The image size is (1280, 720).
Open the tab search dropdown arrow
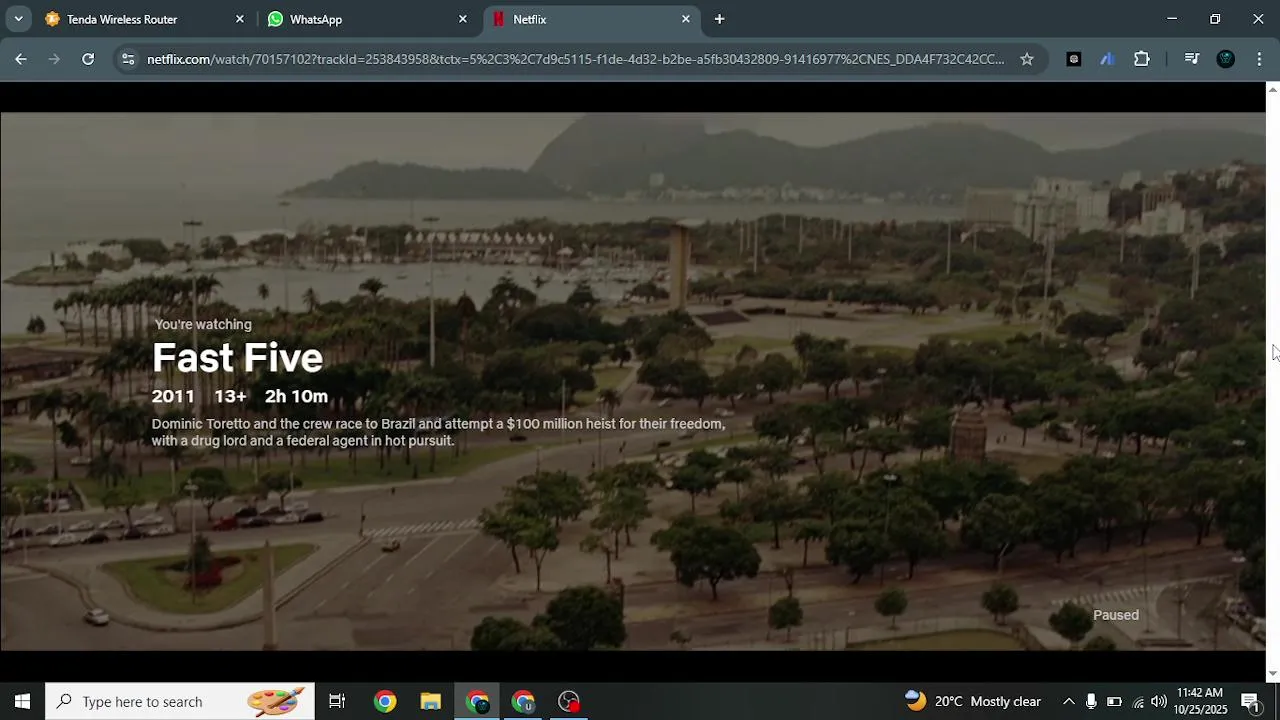coord(18,19)
